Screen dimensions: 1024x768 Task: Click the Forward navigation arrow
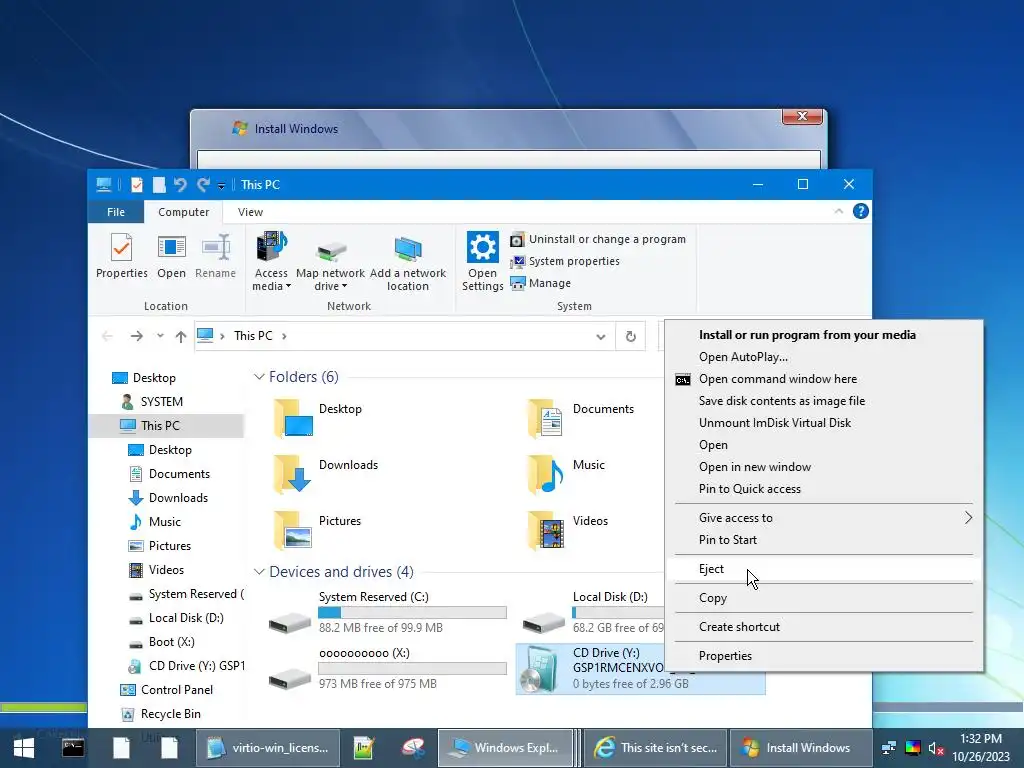pos(136,336)
